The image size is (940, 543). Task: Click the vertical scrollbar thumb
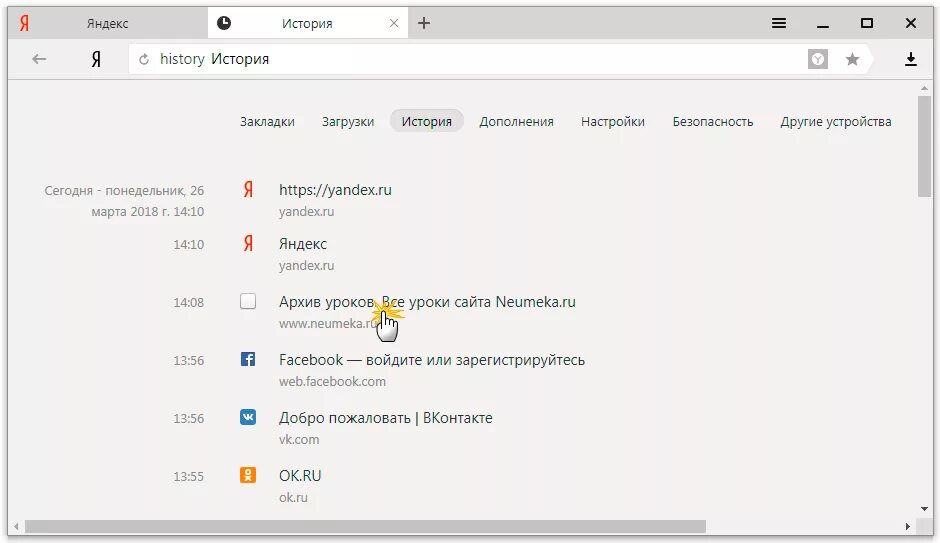pyautogui.click(x=924, y=146)
